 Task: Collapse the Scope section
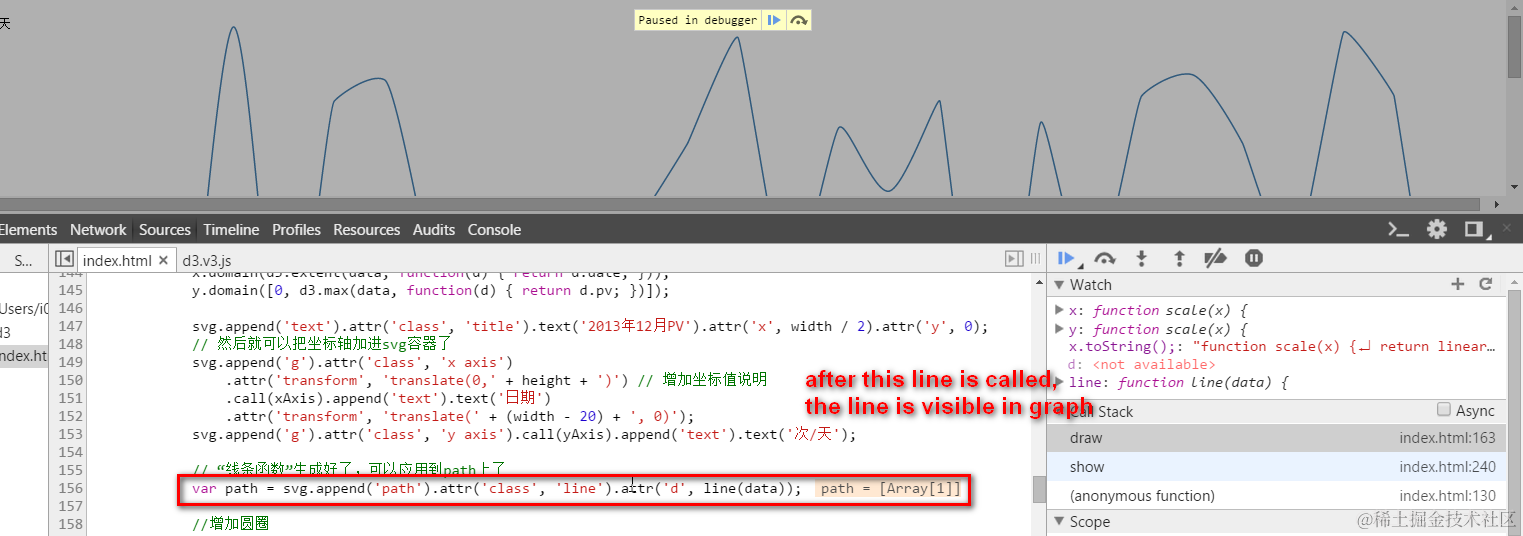(x=1060, y=521)
